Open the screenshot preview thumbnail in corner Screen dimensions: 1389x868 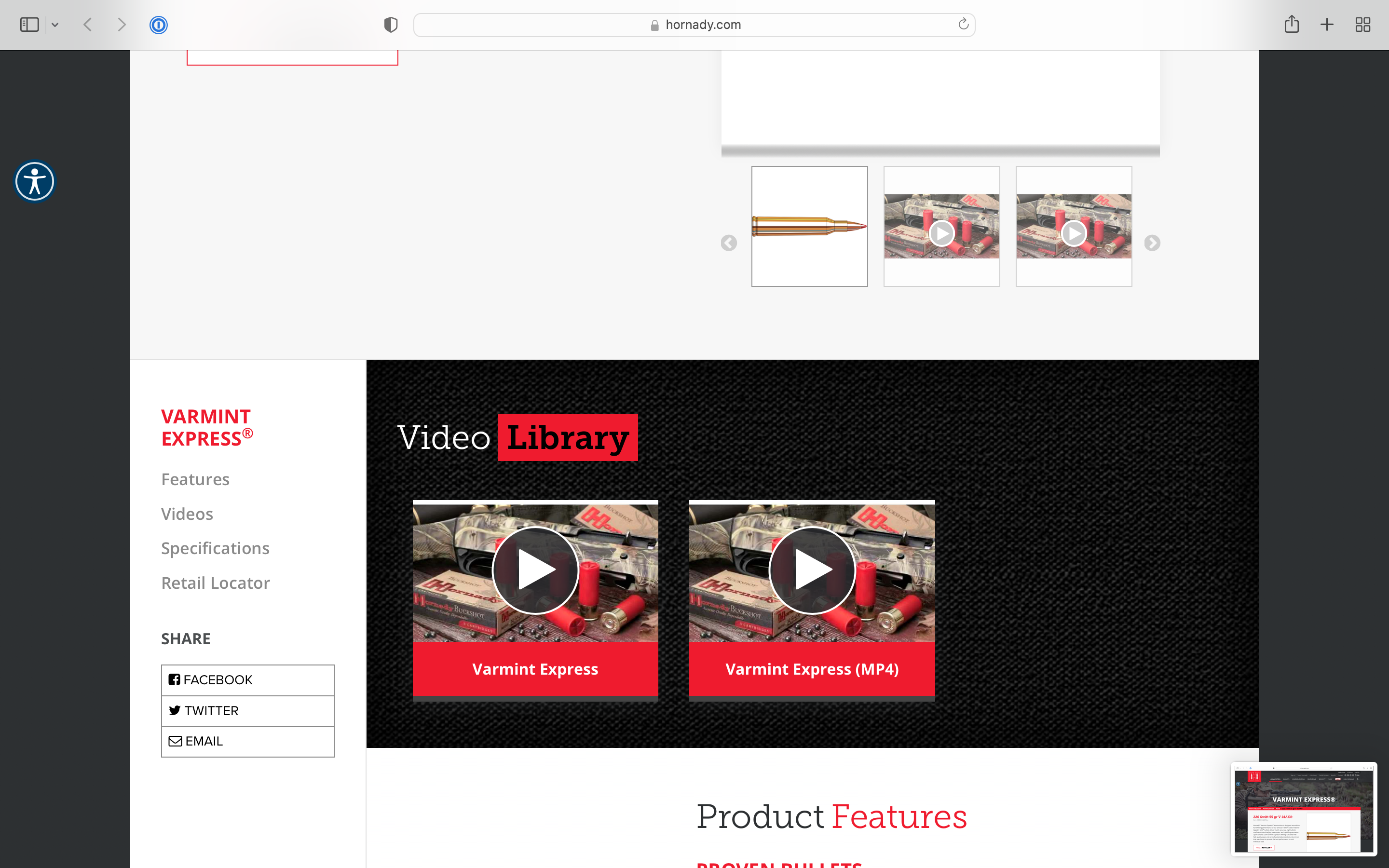click(x=1304, y=809)
